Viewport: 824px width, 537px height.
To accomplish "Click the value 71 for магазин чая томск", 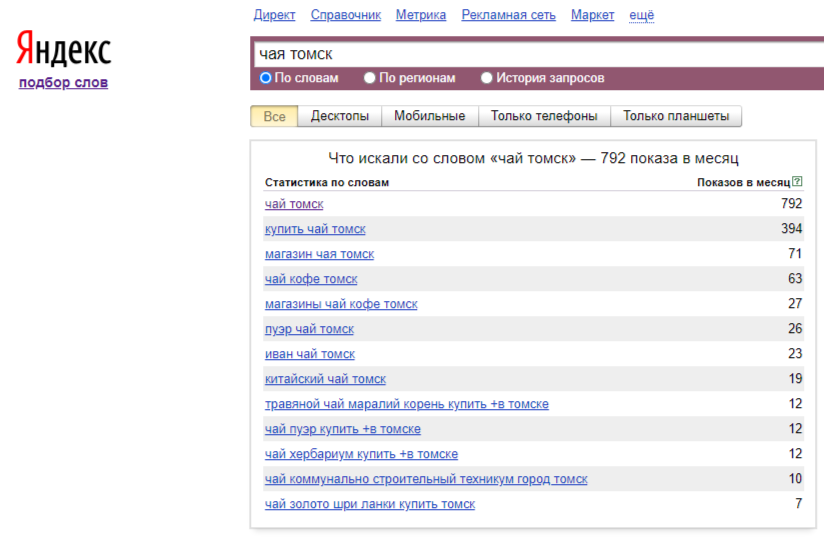I will tap(795, 253).
